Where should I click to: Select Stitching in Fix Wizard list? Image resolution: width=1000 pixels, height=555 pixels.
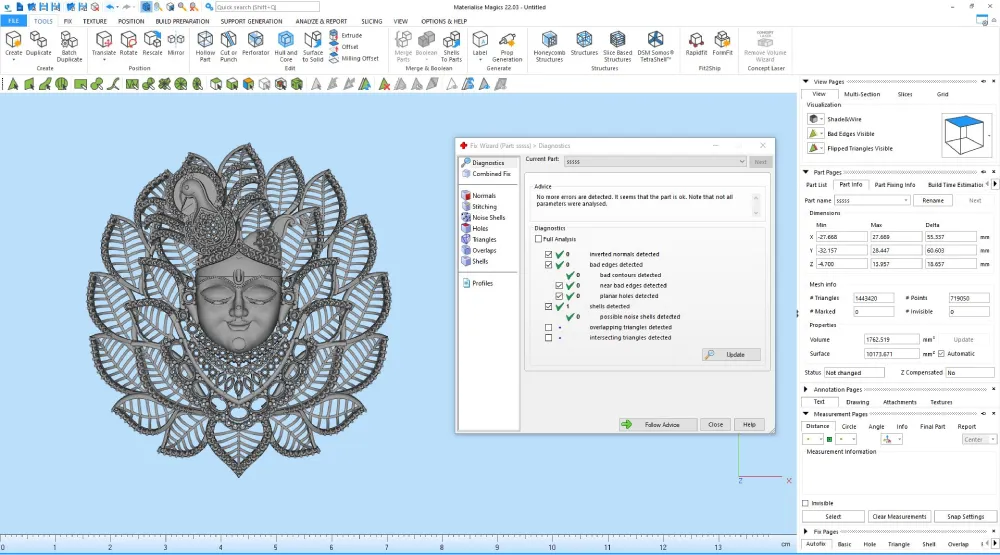coord(479,207)
